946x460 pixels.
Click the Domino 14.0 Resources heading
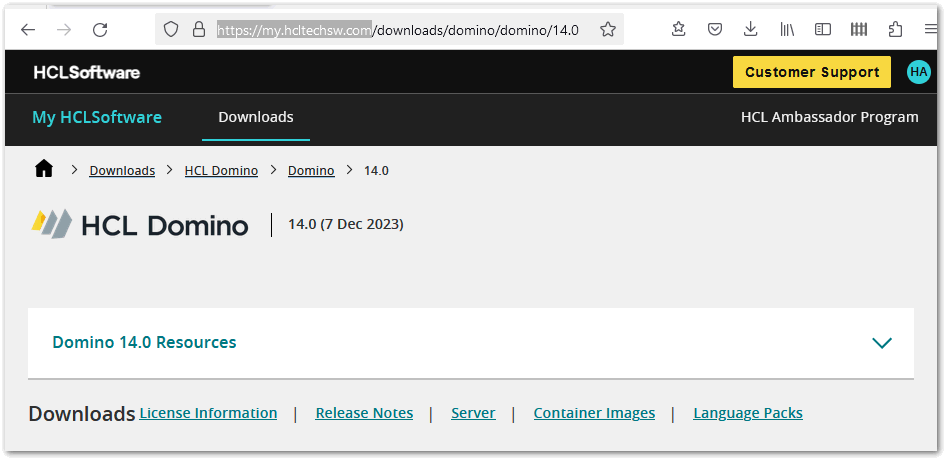[144, 342]
